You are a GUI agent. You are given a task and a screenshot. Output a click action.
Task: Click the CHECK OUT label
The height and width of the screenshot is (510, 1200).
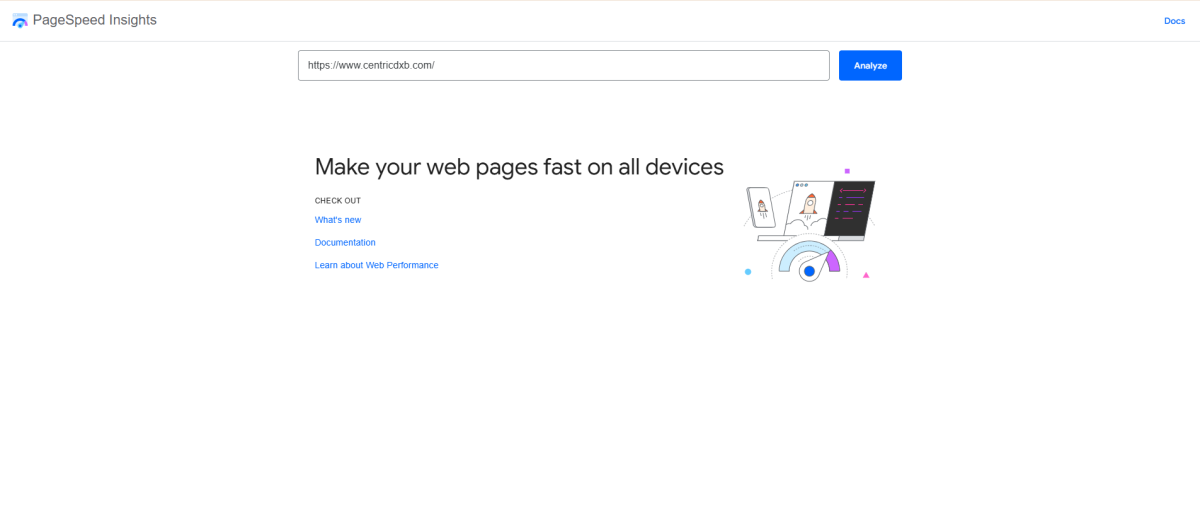pos(338,201)
